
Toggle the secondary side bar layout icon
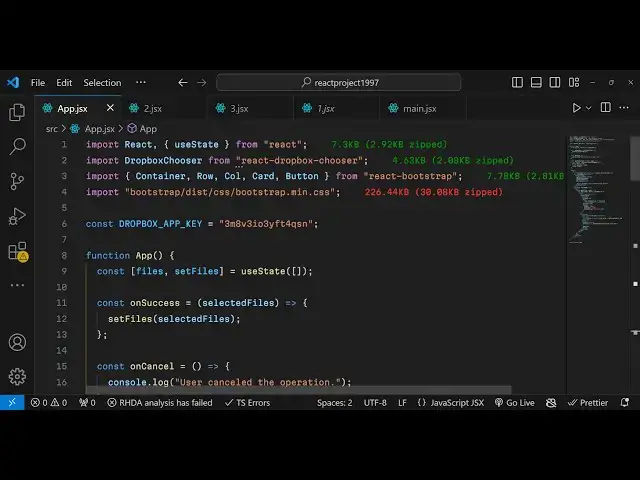555,82
